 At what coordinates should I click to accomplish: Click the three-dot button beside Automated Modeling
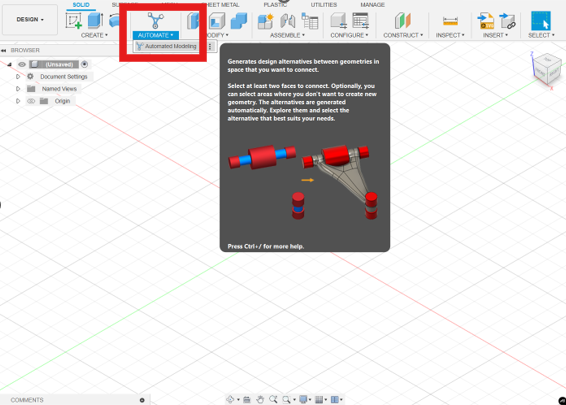coord(210,46)
